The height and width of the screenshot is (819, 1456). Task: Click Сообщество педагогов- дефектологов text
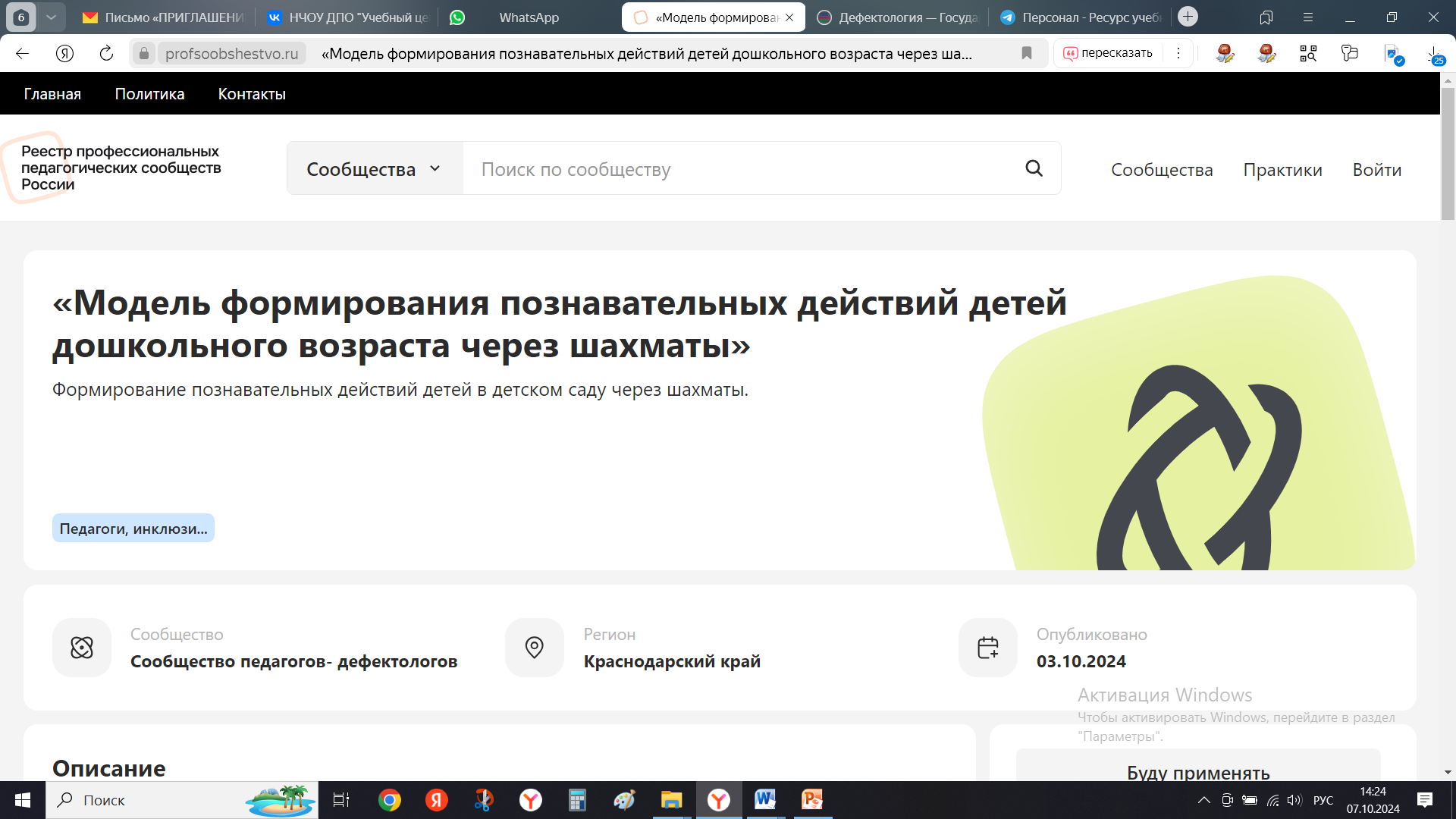(293, 661)
